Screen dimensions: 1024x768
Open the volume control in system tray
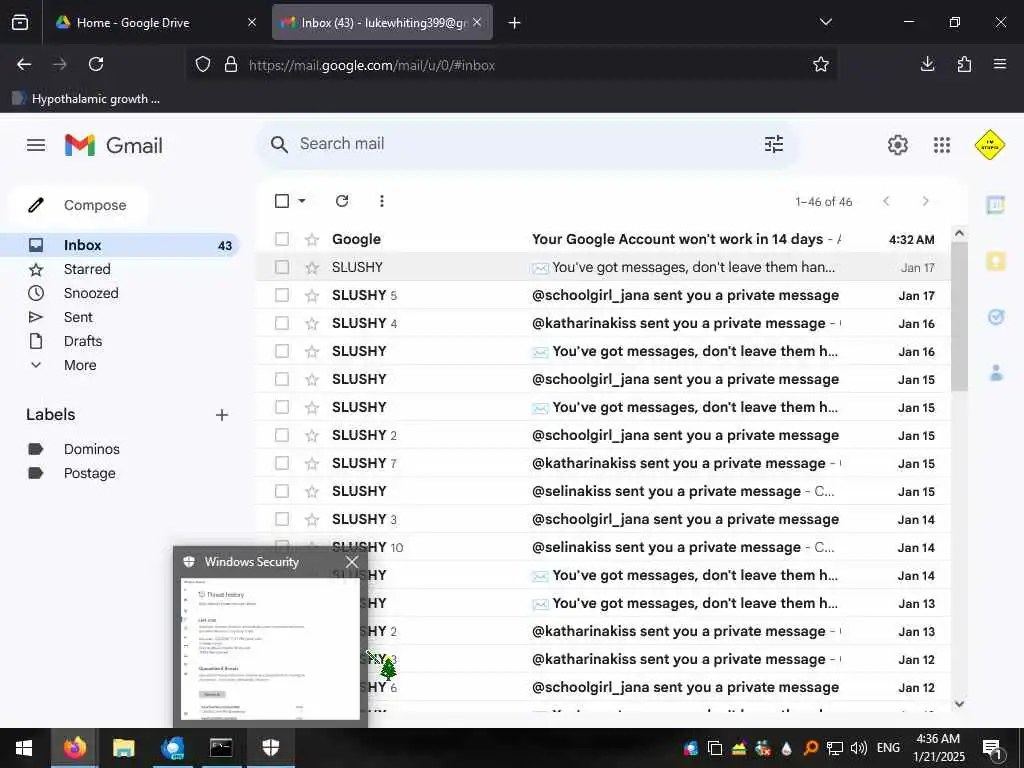(858, 748)
